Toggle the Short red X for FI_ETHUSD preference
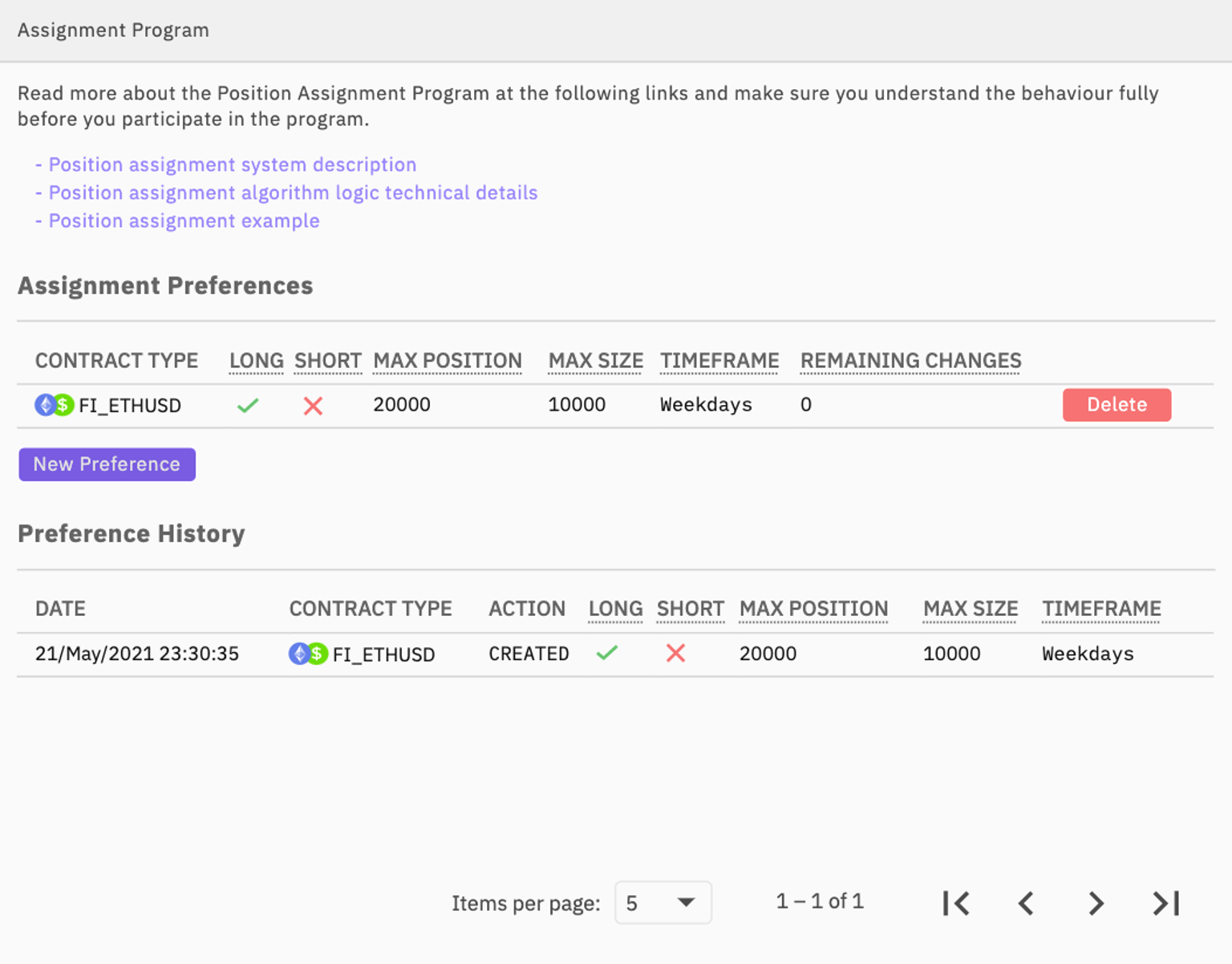The width and height of the screenshot is (1232, 964). pyautogui.click(x=313, y=405)
